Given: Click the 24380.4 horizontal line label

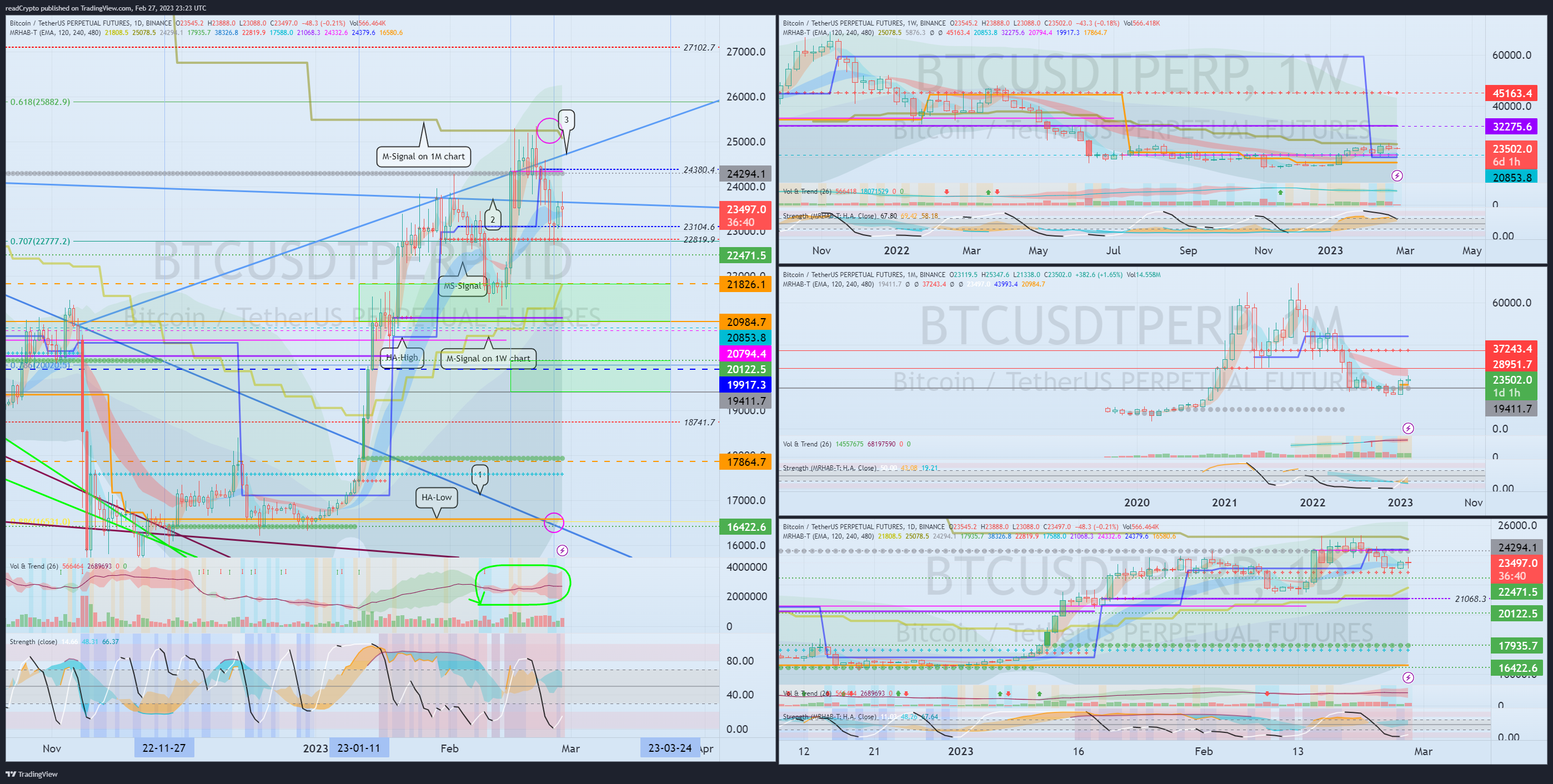Looking at the screenshot, I should click(x=699, y=170).
